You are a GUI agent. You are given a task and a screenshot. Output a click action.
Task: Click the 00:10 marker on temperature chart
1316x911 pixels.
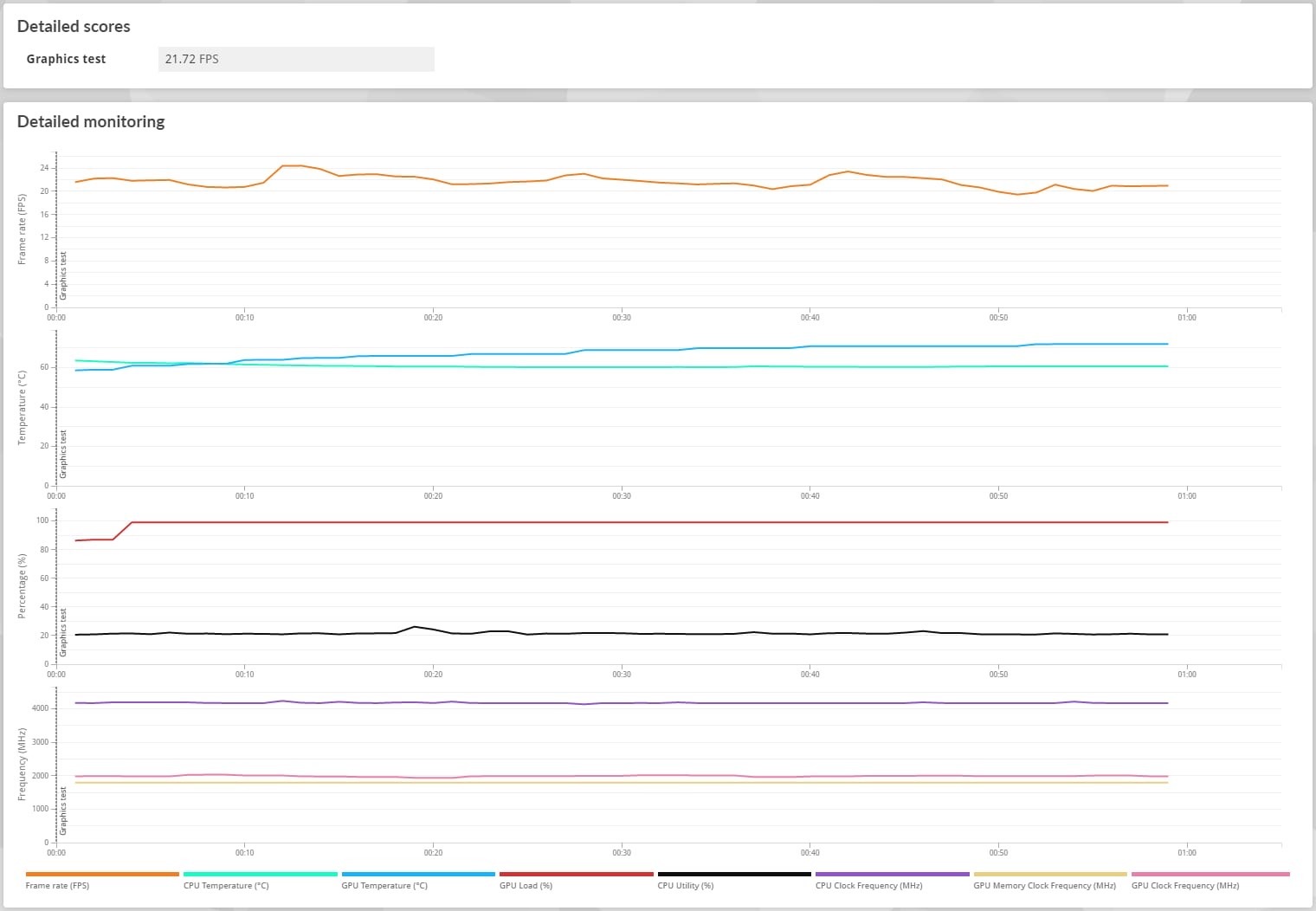click(245, 496)
